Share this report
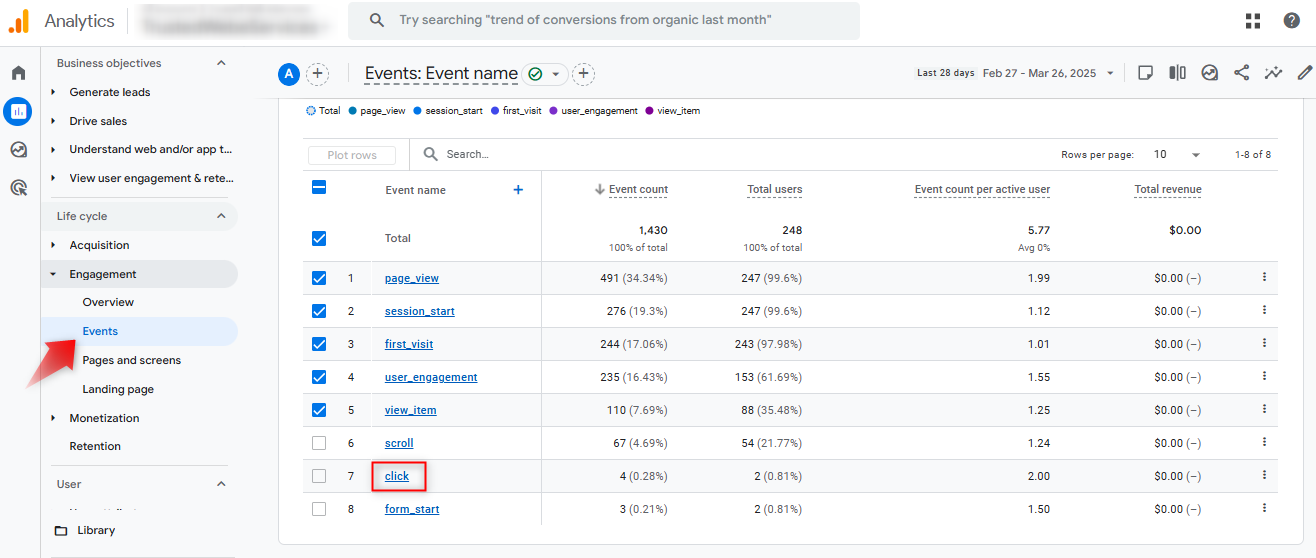Image resolution: width=1316 pixels, height=558 pixels. click(1241, 73)
